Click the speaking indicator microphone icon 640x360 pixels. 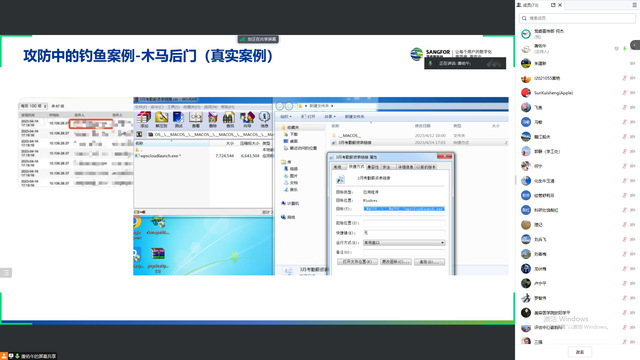(x=430, y=64)
